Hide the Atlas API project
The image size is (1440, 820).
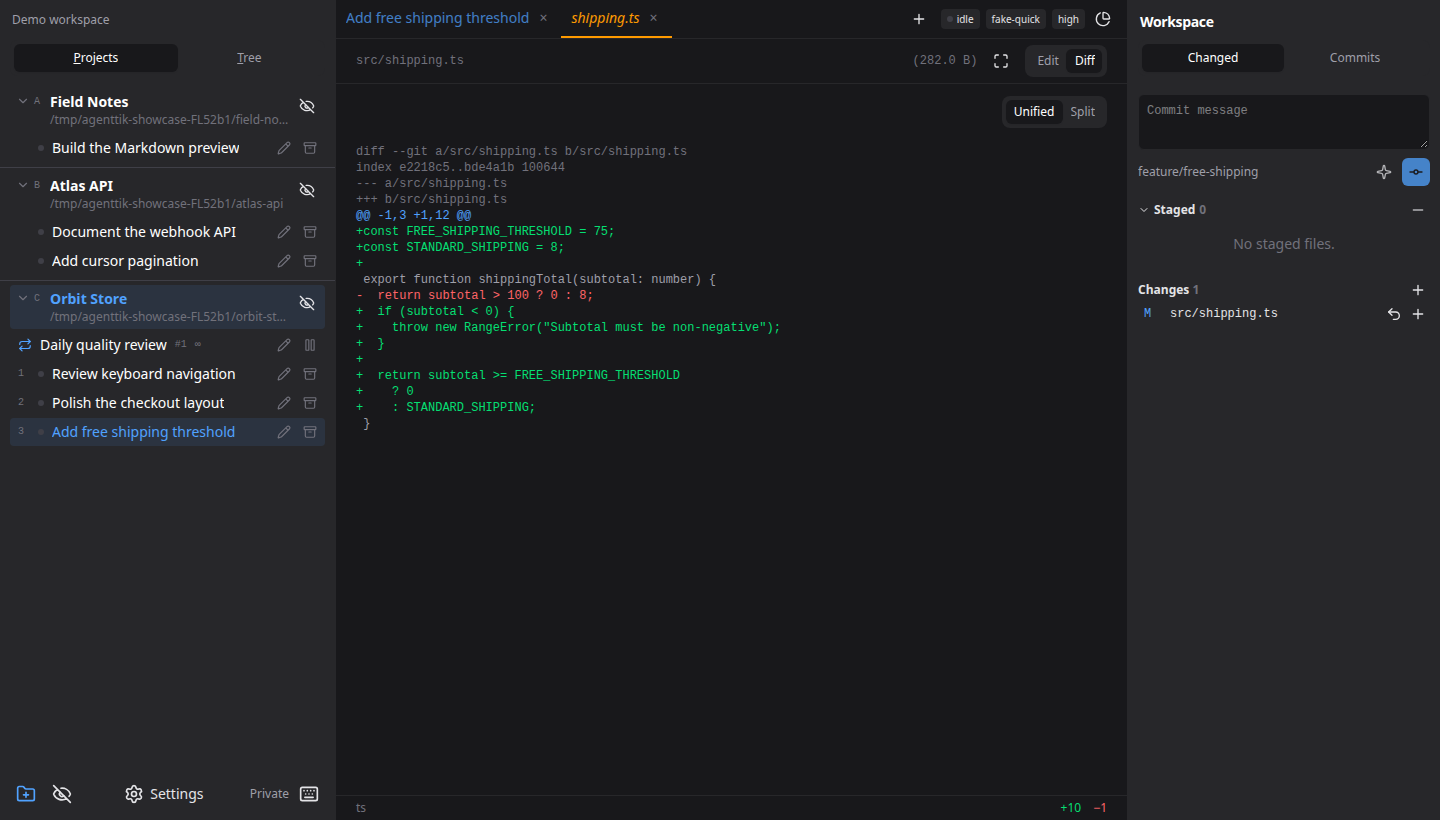click(x=307, y=190)
